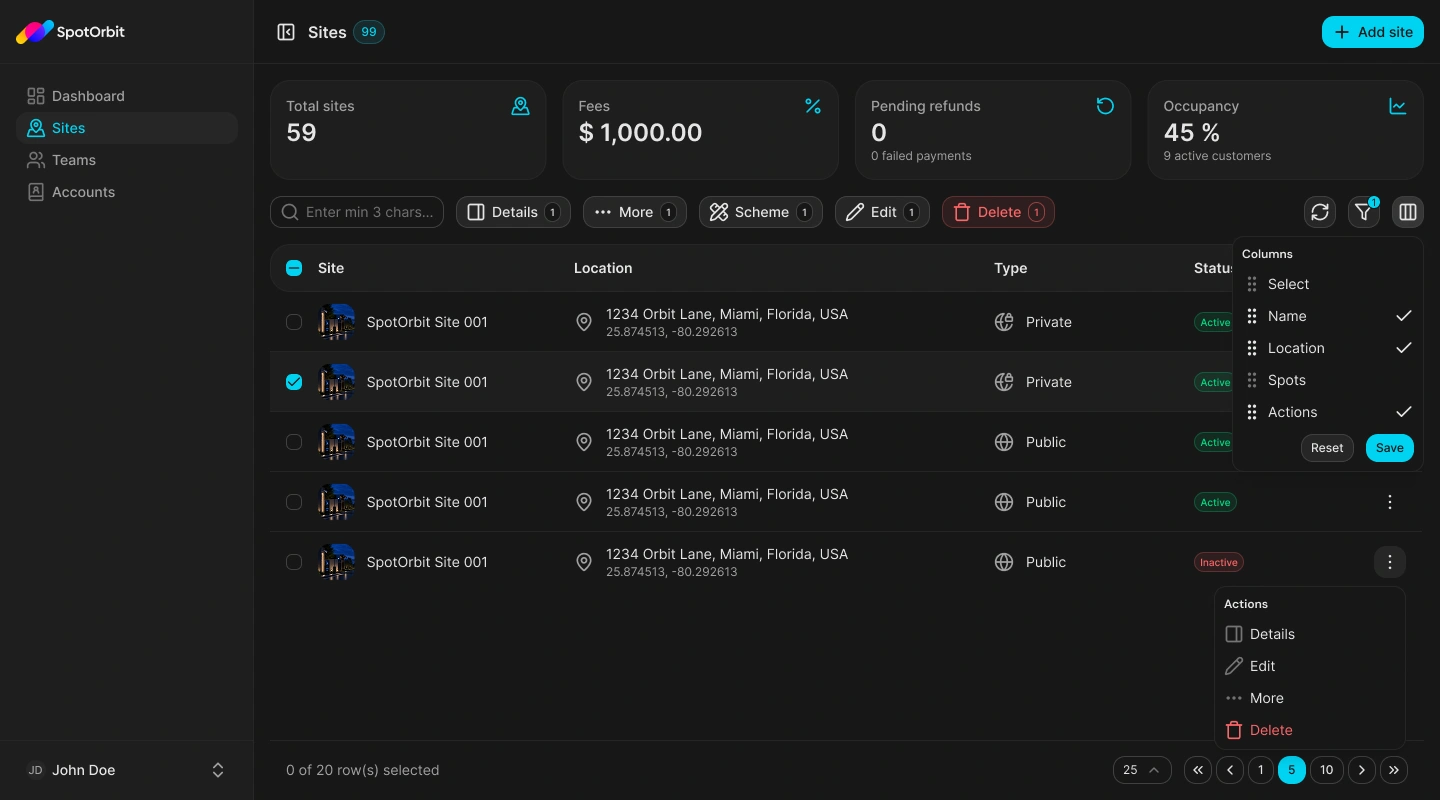The height and width of the screenshot is (800, 1440).
Task: Open Dashboard in sidebar
Action: tap(127, 96)
